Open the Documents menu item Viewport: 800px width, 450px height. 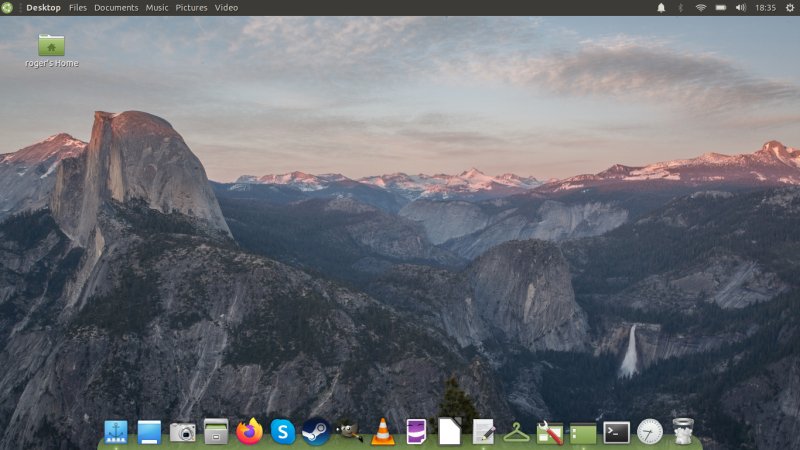116,8
